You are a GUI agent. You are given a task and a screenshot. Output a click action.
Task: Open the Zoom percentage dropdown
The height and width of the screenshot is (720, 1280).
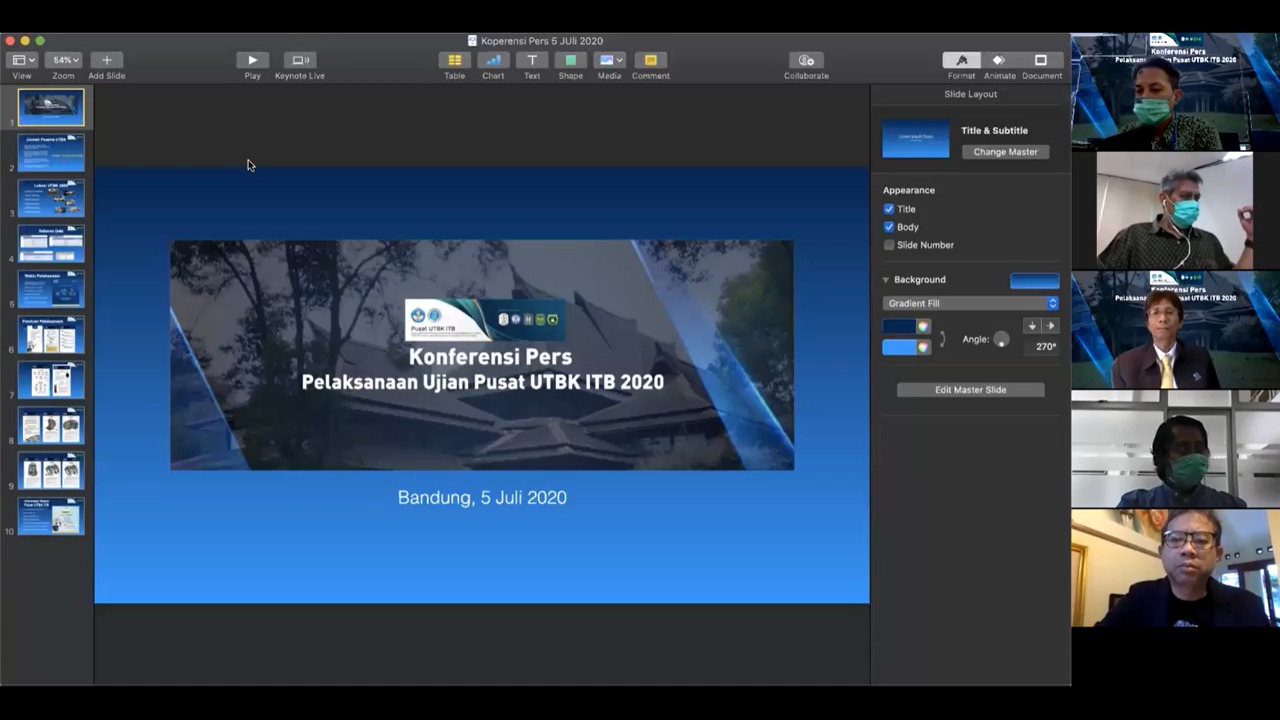click(x=64, y=60)
